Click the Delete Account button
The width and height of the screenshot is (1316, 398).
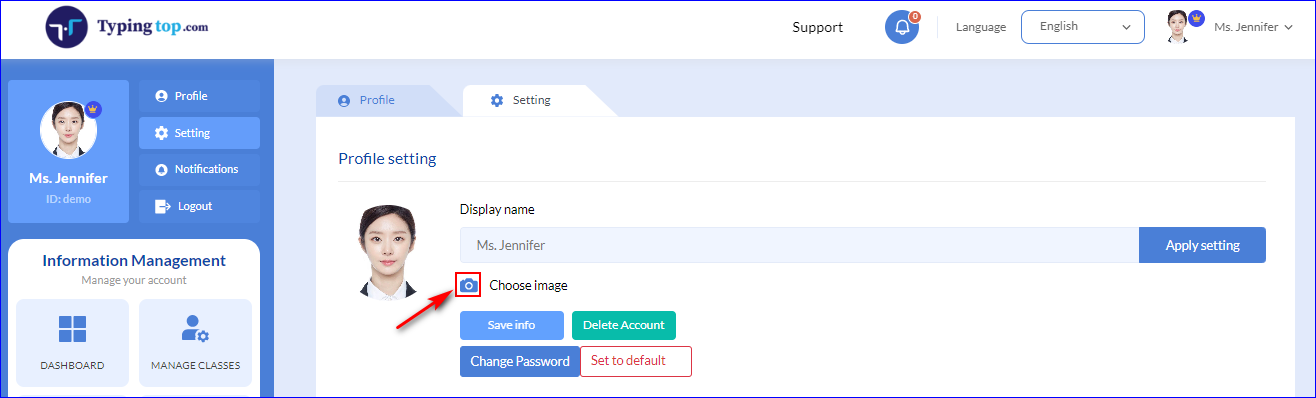624,325
